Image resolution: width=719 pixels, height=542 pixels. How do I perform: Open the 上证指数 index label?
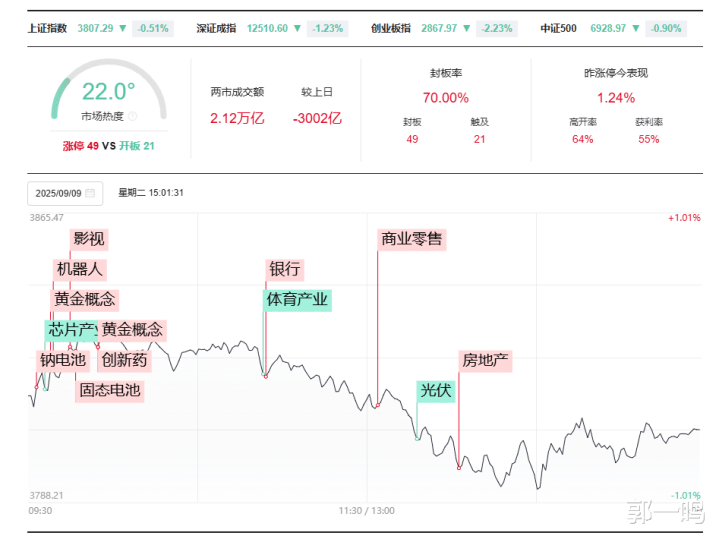click(47, 28)
